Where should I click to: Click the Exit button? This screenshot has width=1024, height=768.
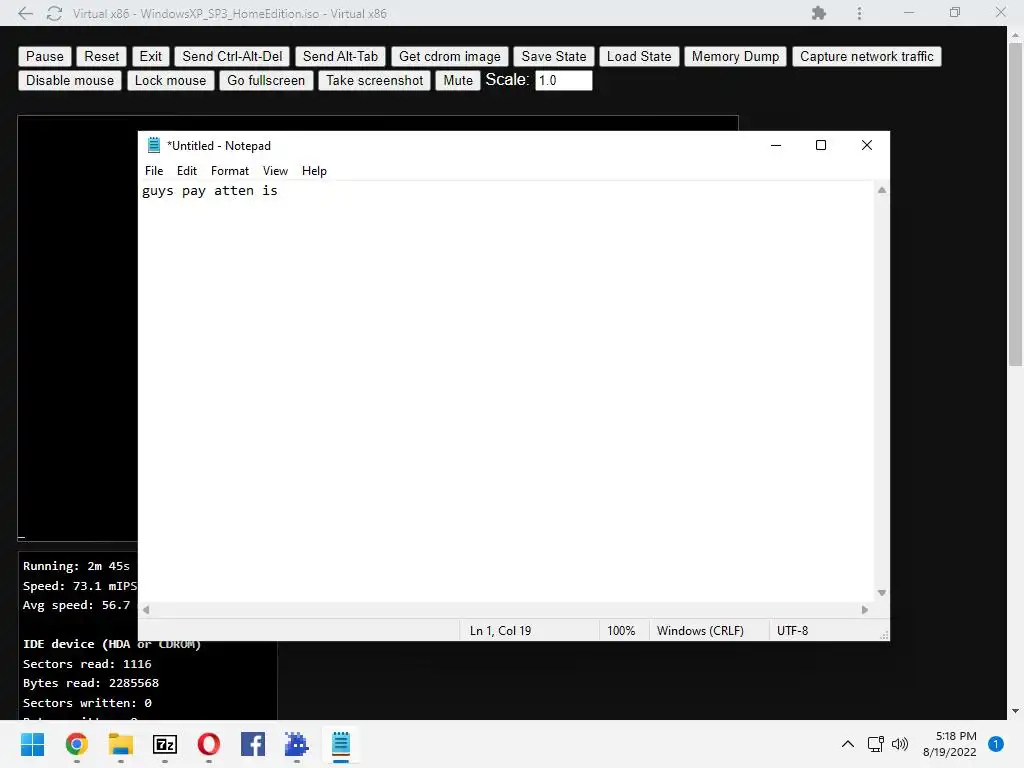[150, 56]
